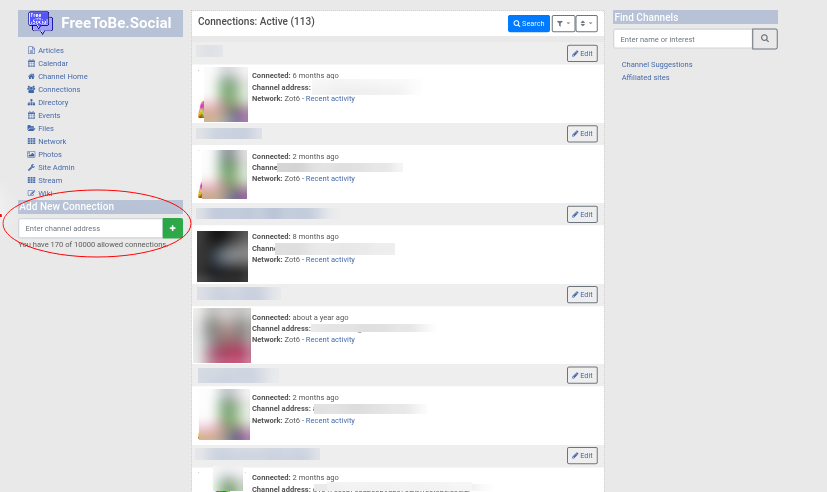Click the Stream grid icon
827x492 pixels.
coord(31,180)
